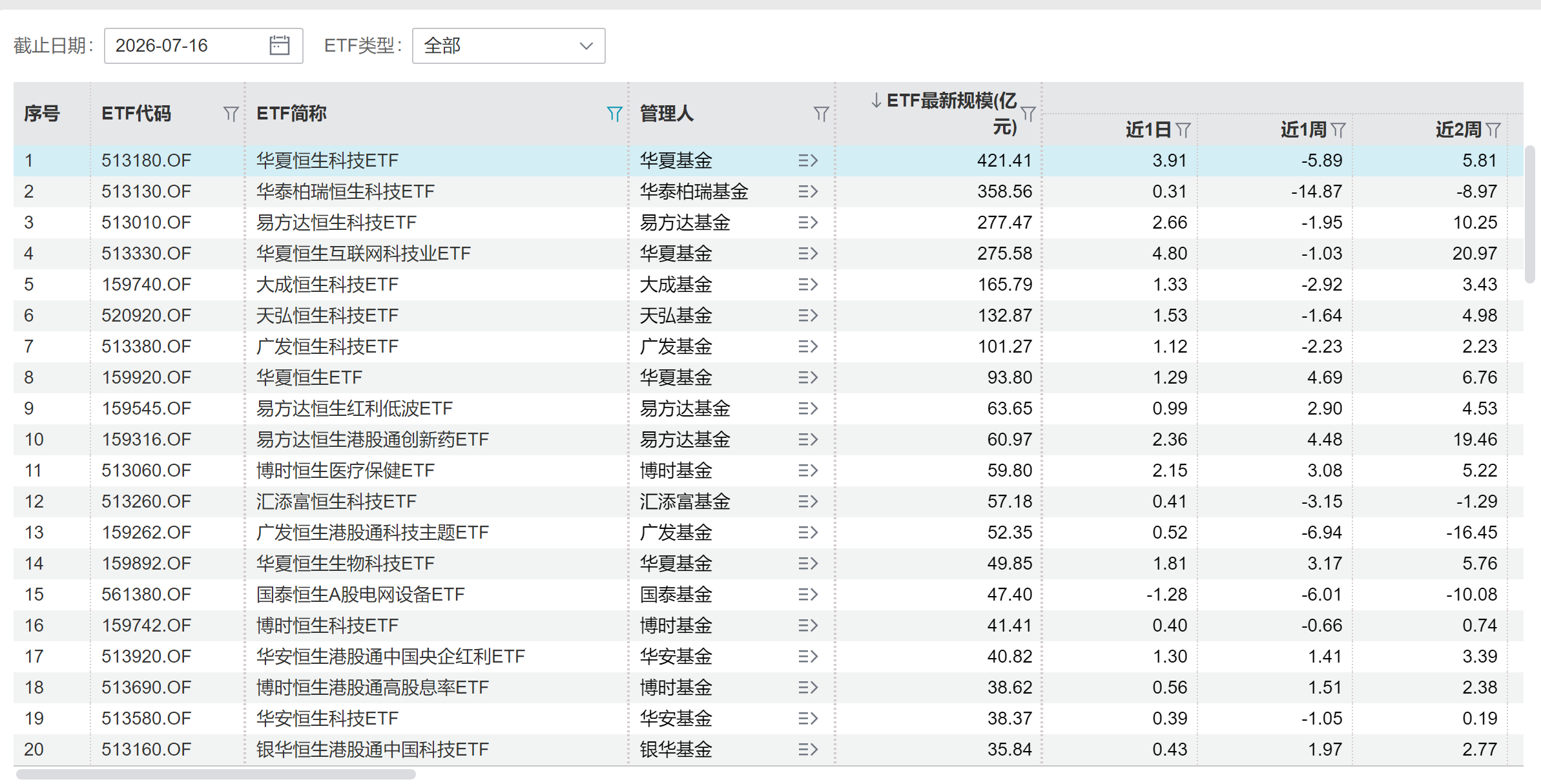Select the 华夏恒生互联网科技业ETF name cell
The height and width of the screenshot is (784, 1541).
pyautogui.click(x=364, y=253)
